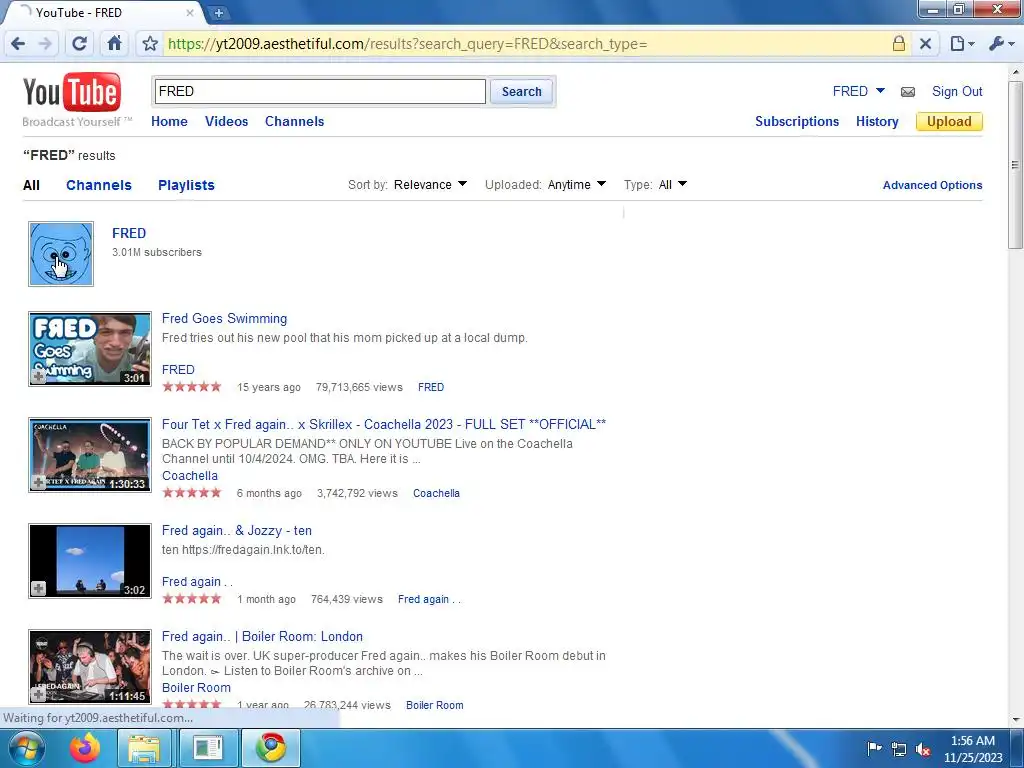
Task: Open the Sort by Relevance dropdown
Action: pos(430,185)
